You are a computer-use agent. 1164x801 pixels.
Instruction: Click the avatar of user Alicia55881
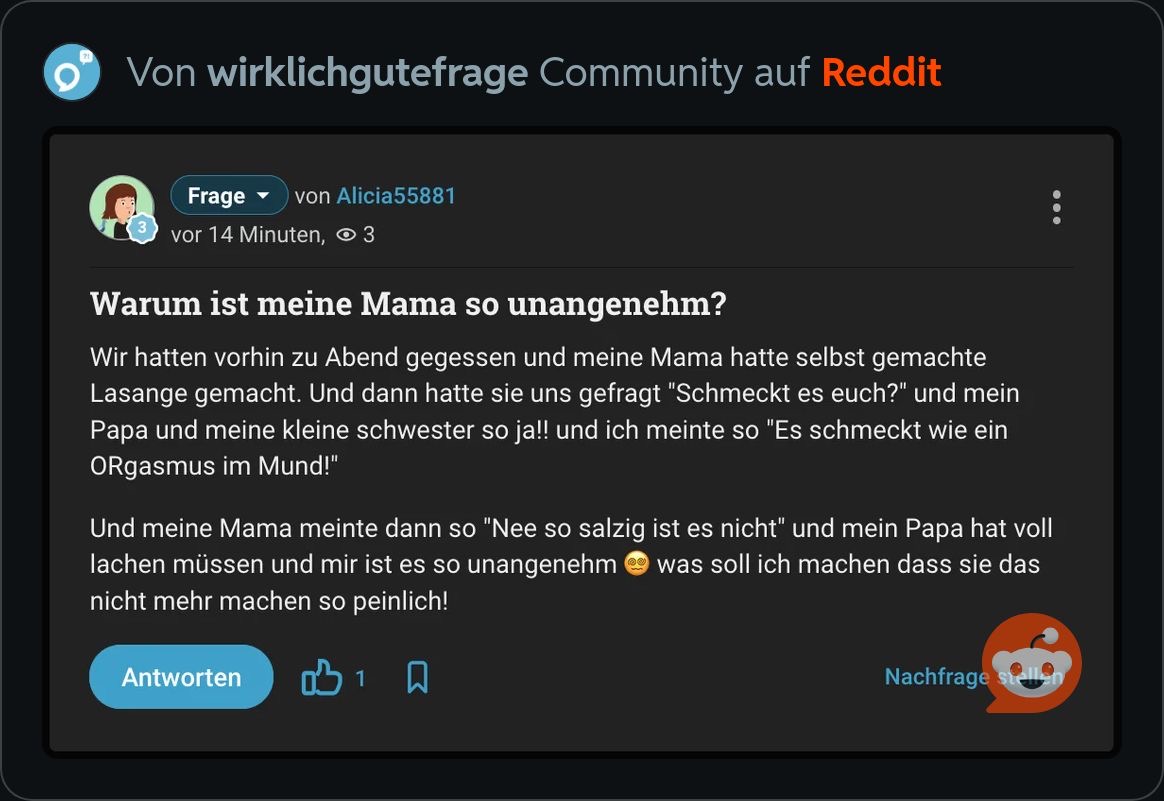[x=120, y=206]
